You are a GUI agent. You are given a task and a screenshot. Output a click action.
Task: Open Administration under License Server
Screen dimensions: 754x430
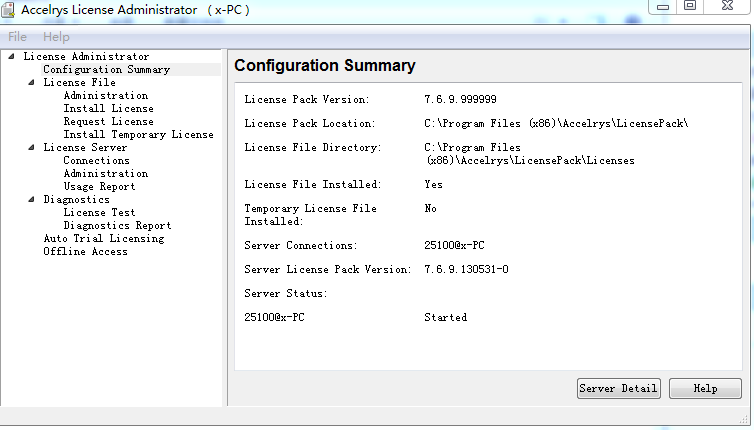[x=105, y=174]
